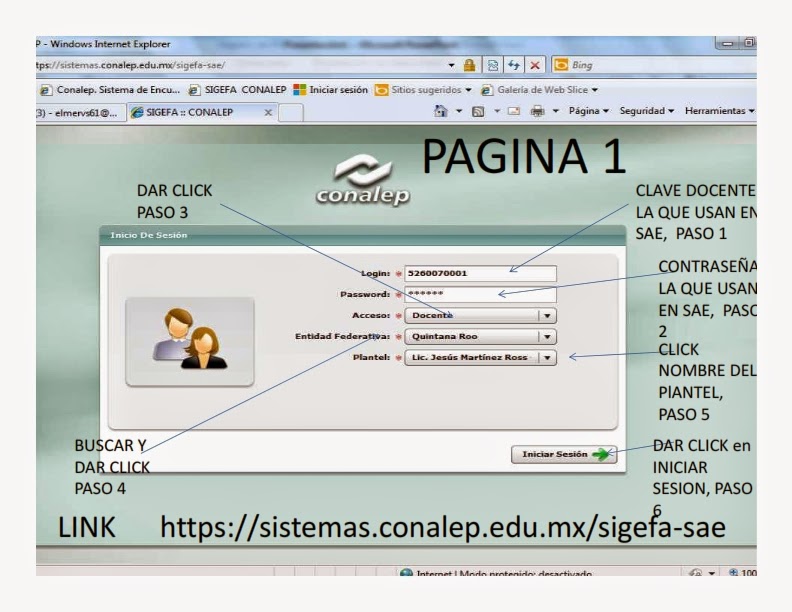The width and height of the screenshot is (792, 612).
Task: Click the refresh page icon
Action: [514, 65]
